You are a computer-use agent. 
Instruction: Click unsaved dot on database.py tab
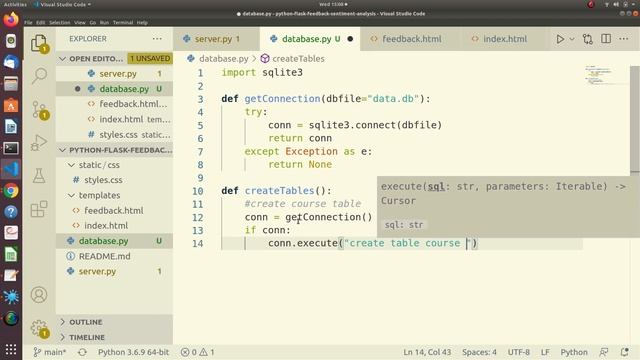350,39
